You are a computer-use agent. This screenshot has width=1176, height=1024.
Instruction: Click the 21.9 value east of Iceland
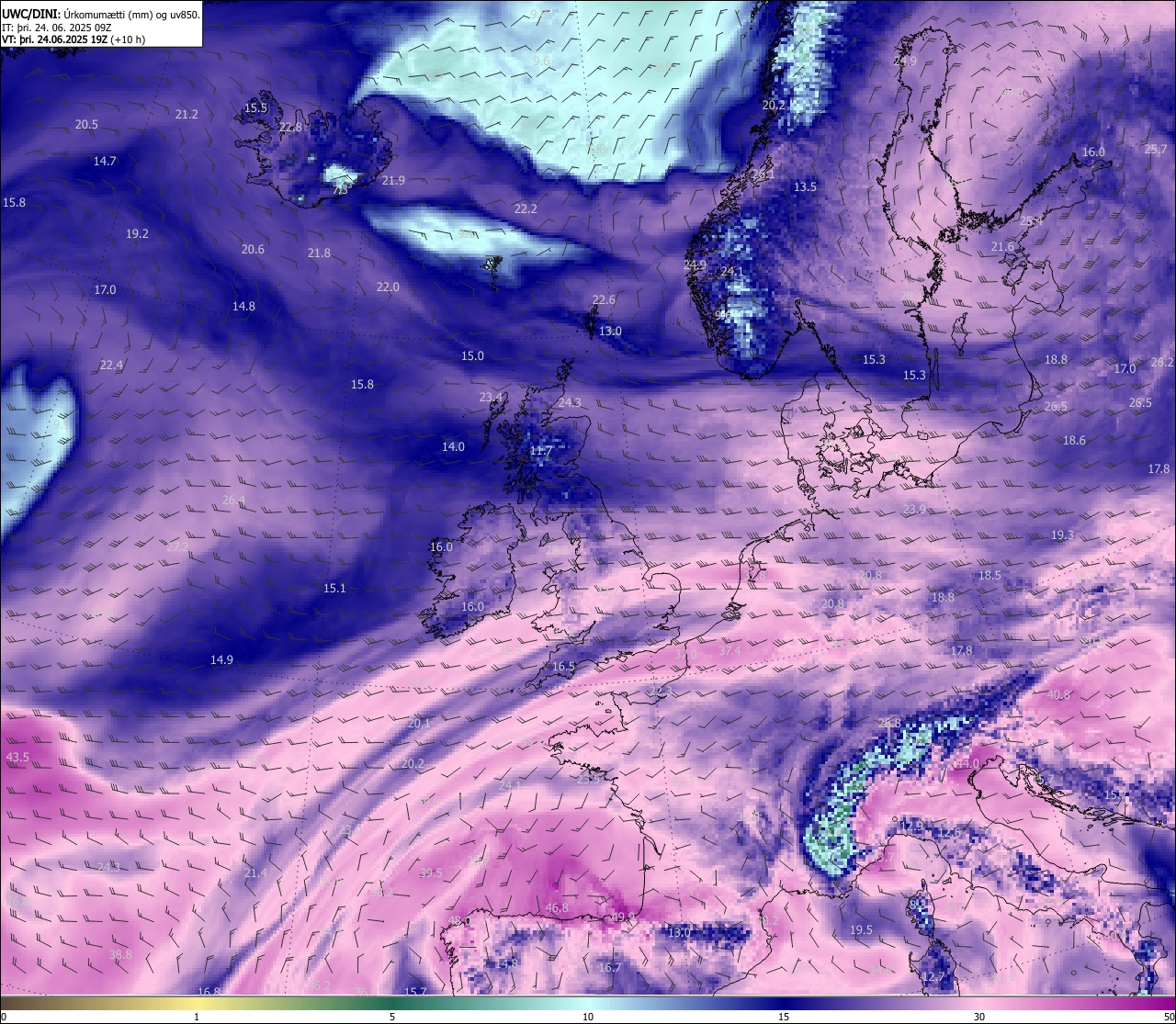393,180
